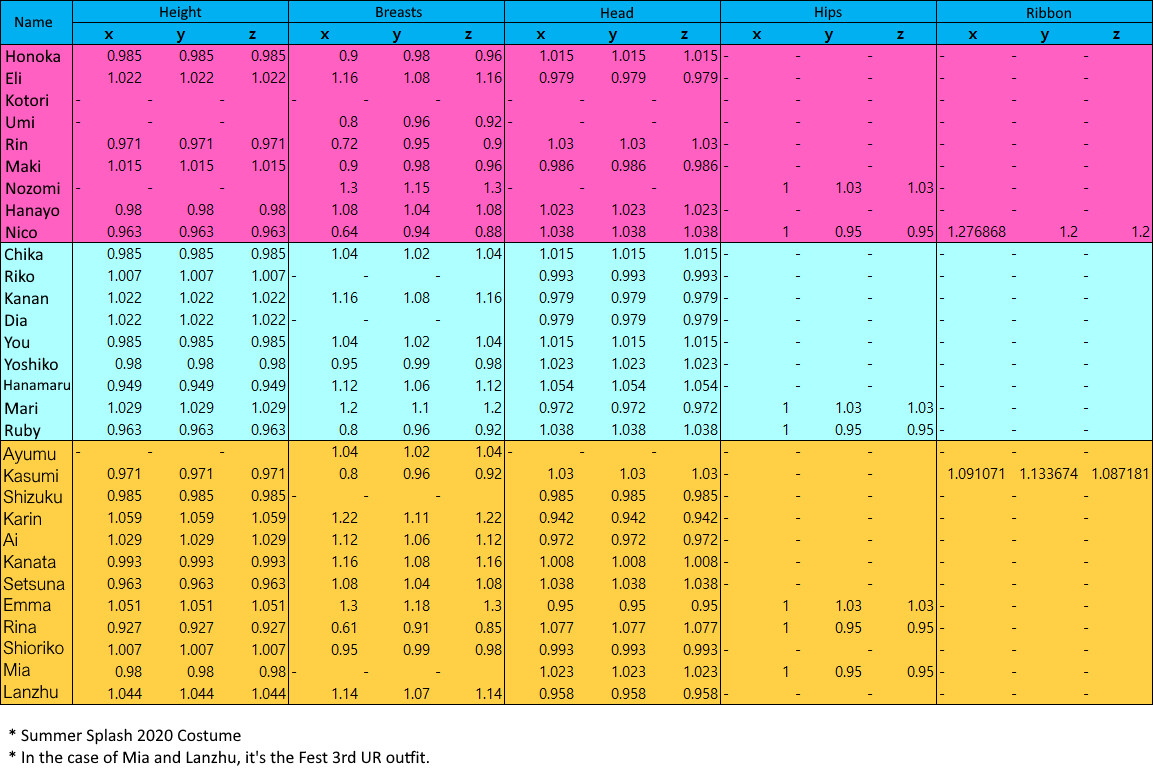Select the z sub-header under Ribbon

1117,33
